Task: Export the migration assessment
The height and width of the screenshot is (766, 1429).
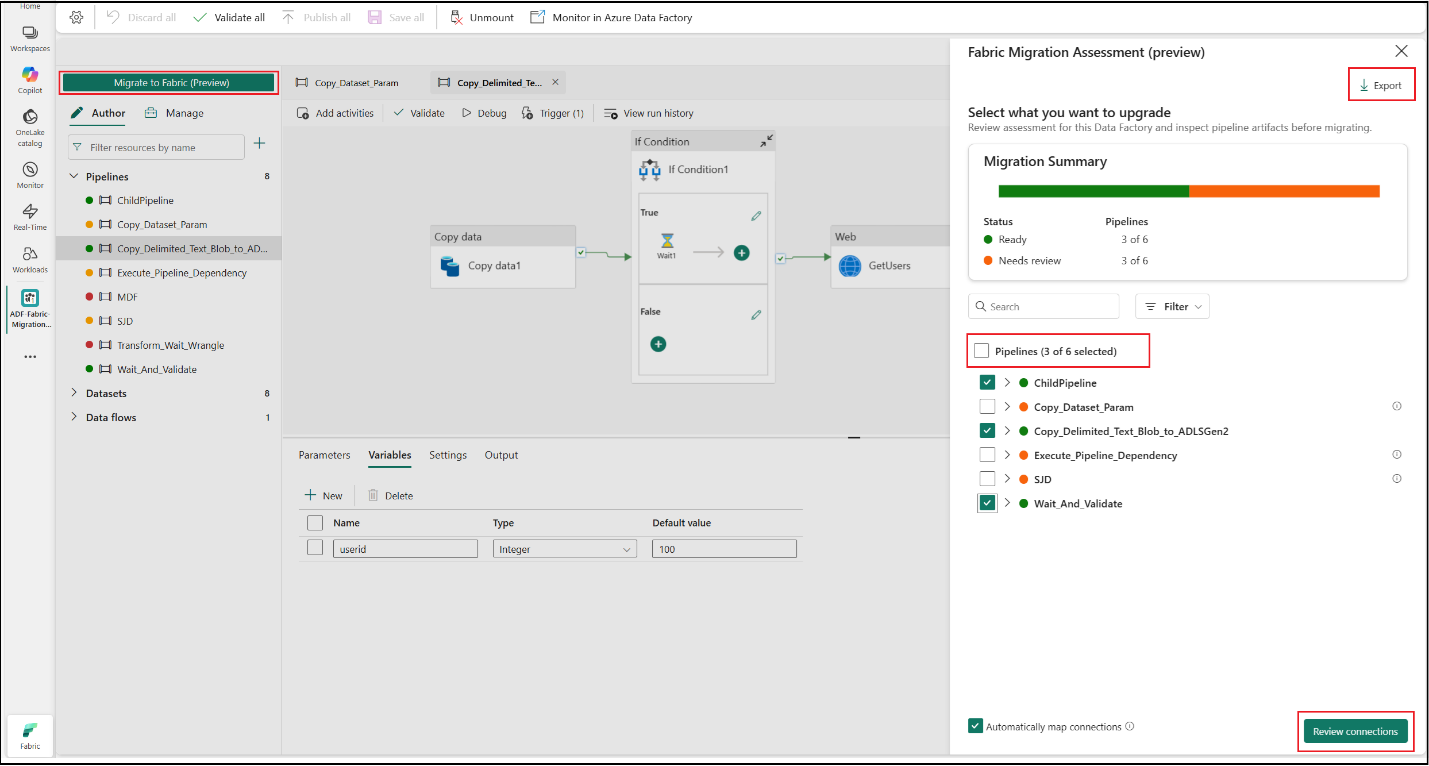Action: click(1381, 85)
